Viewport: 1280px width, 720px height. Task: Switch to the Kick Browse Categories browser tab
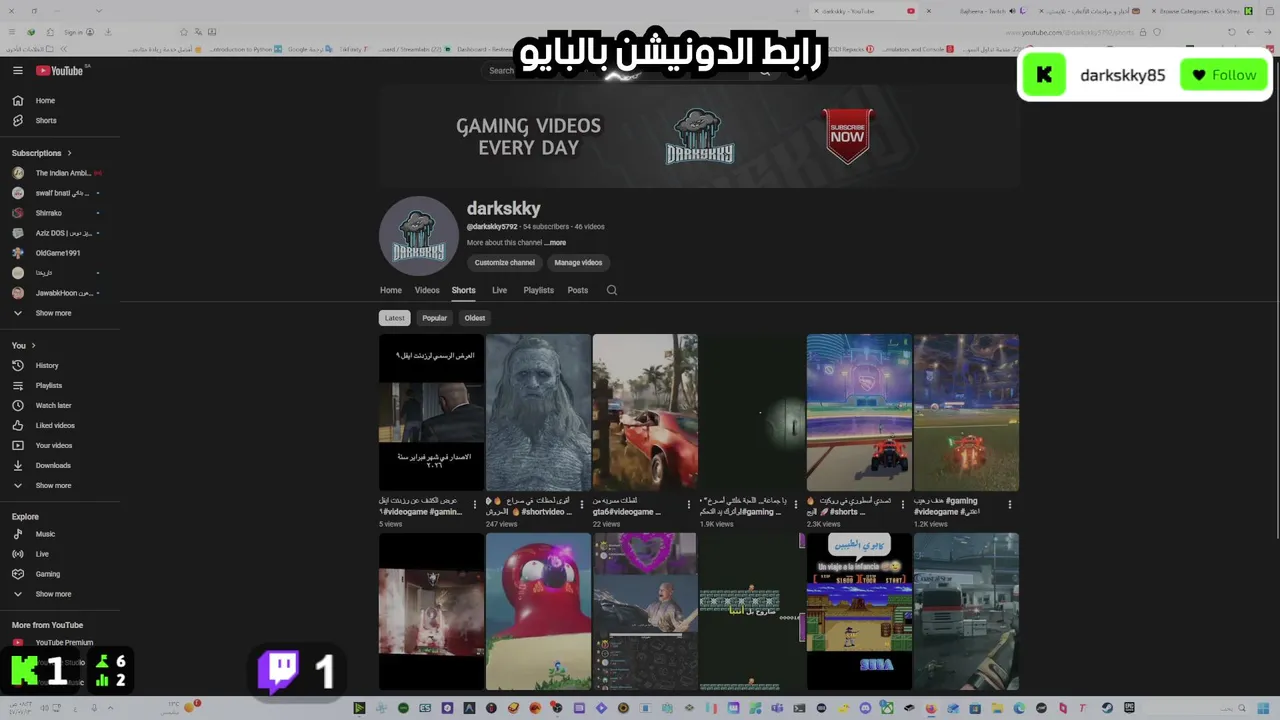[x=1205, y=11]
